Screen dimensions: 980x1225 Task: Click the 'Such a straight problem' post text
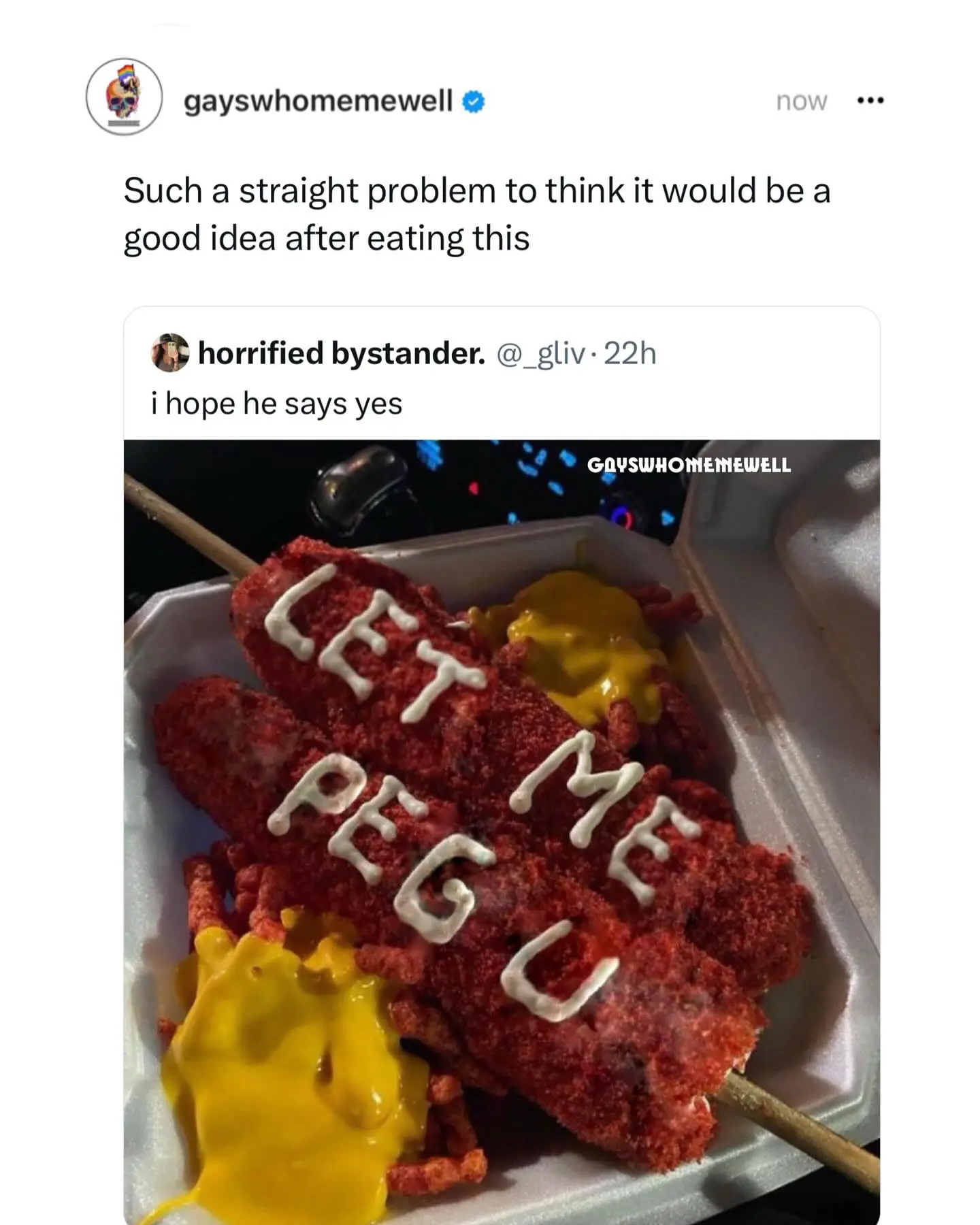pyautogui.click(x=476, y=214)
